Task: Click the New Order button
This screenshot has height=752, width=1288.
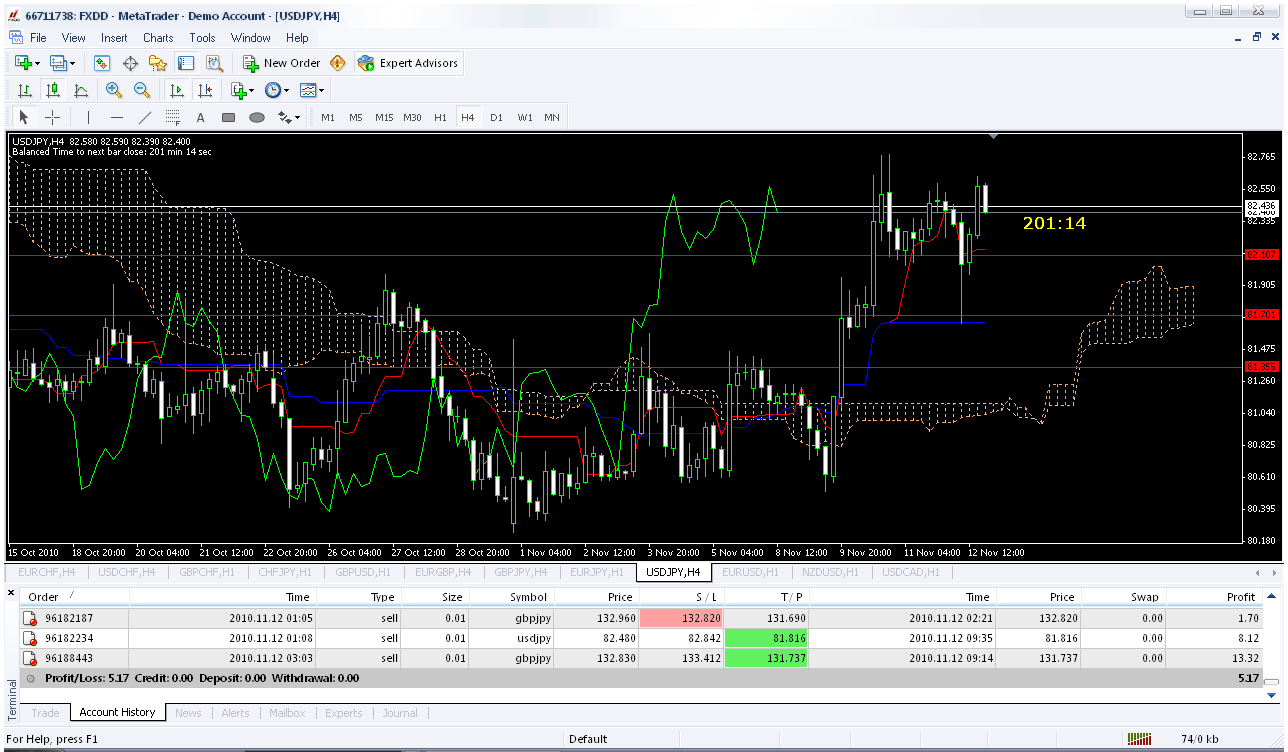Action: 281,63
